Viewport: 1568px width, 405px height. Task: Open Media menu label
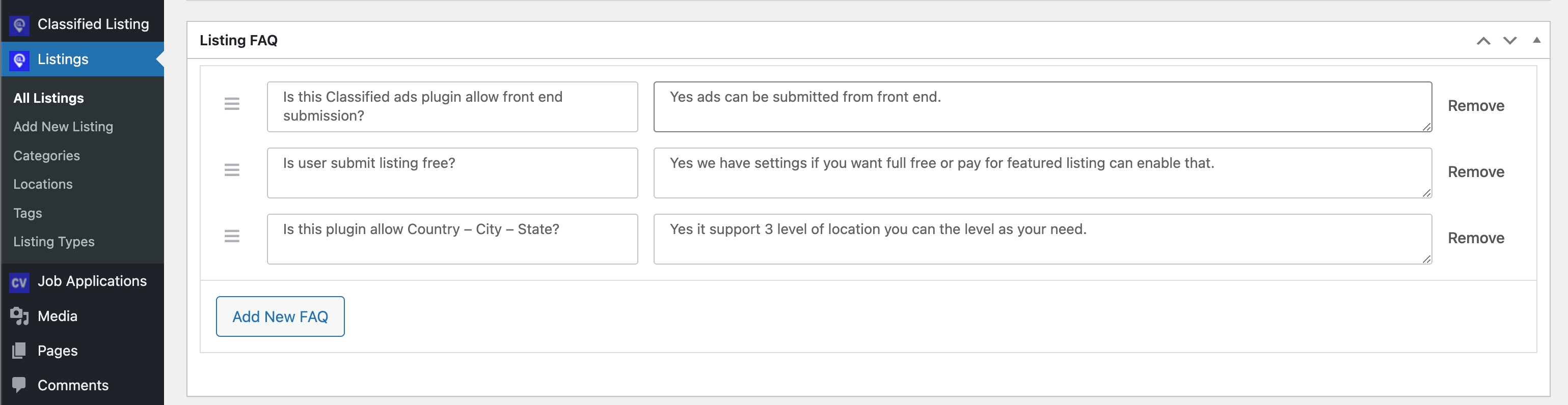tap(58, 316)
